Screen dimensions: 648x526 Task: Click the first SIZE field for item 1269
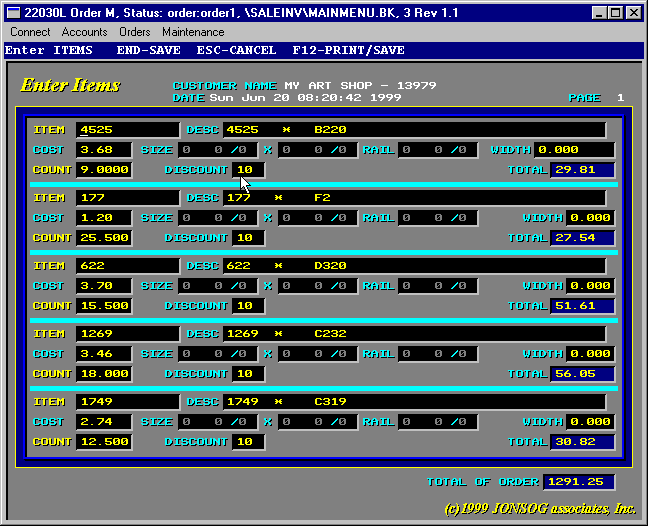pyautogui.click(x=218, y=354)
